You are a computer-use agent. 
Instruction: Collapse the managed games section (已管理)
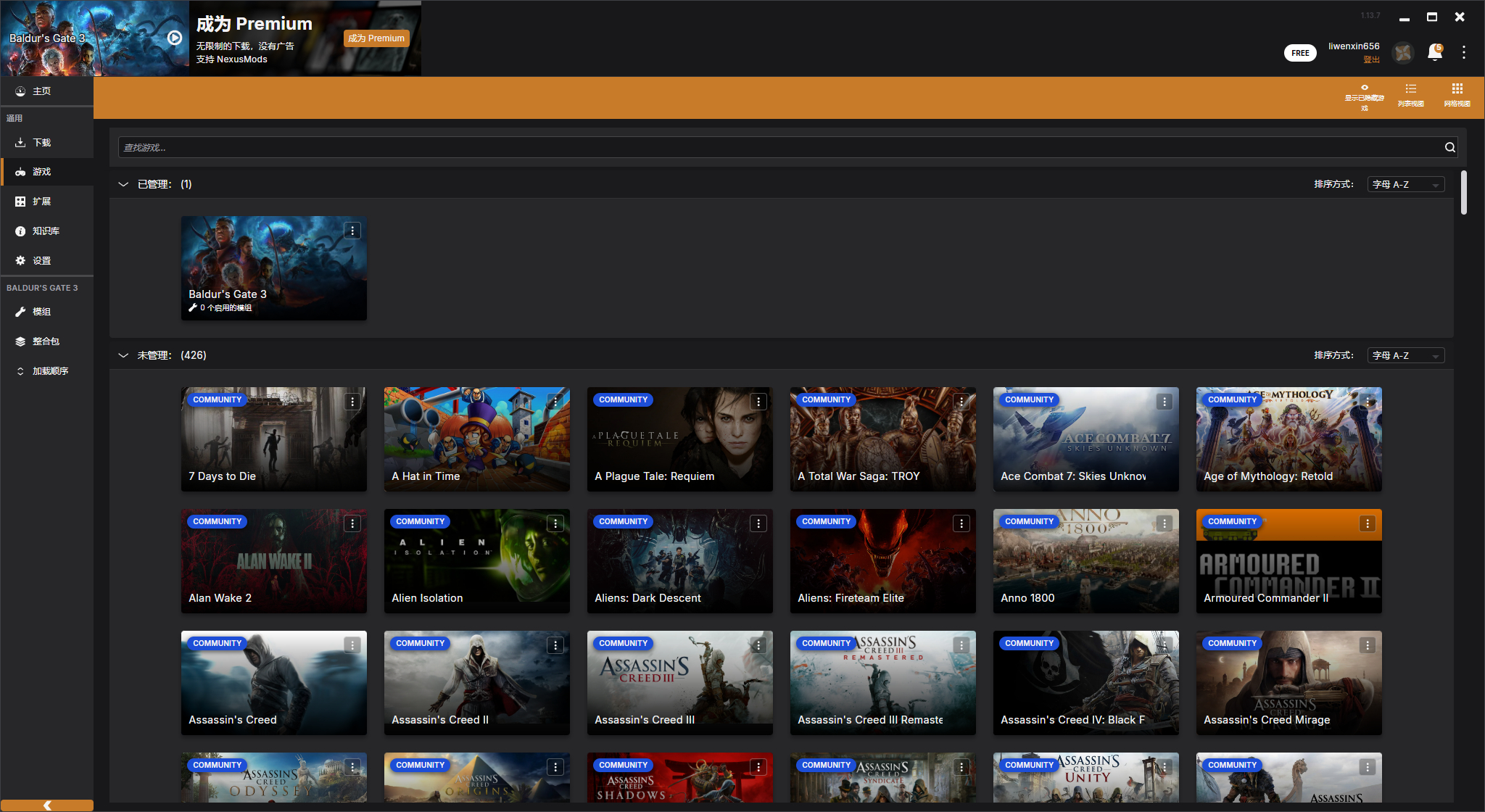(x=123, y=184)
